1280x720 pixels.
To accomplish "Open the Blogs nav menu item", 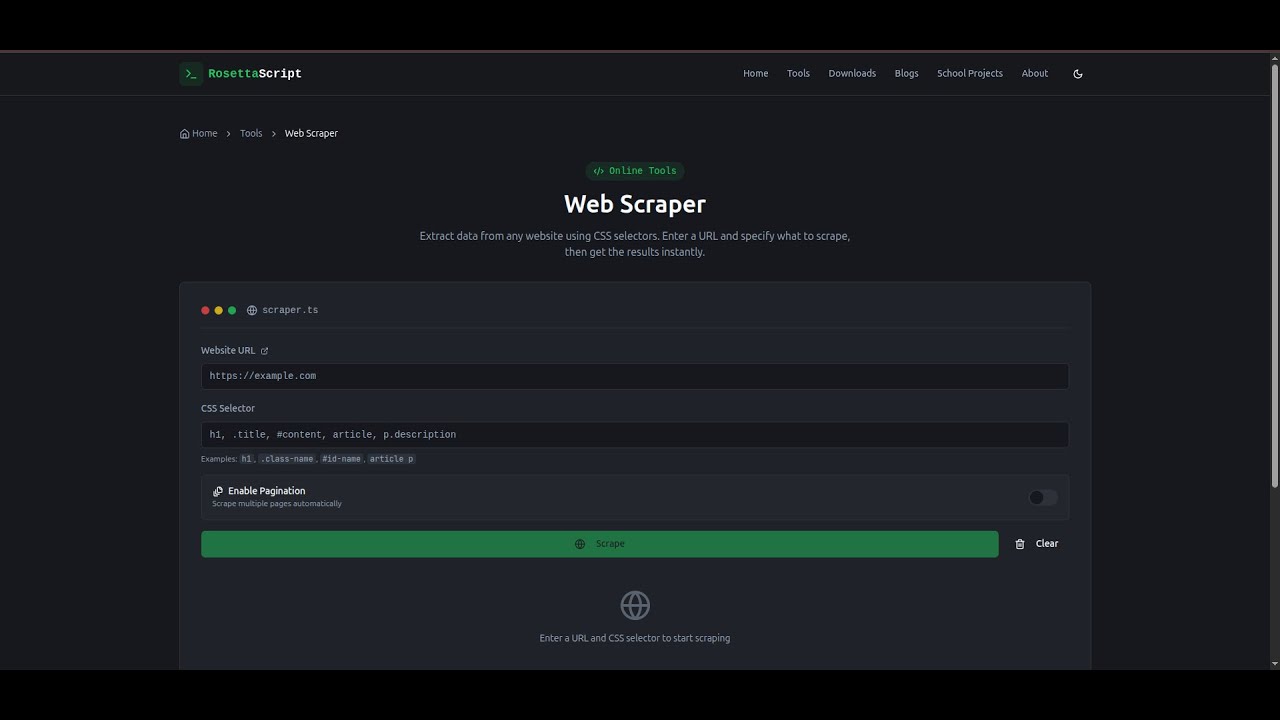I will [907, 74].
